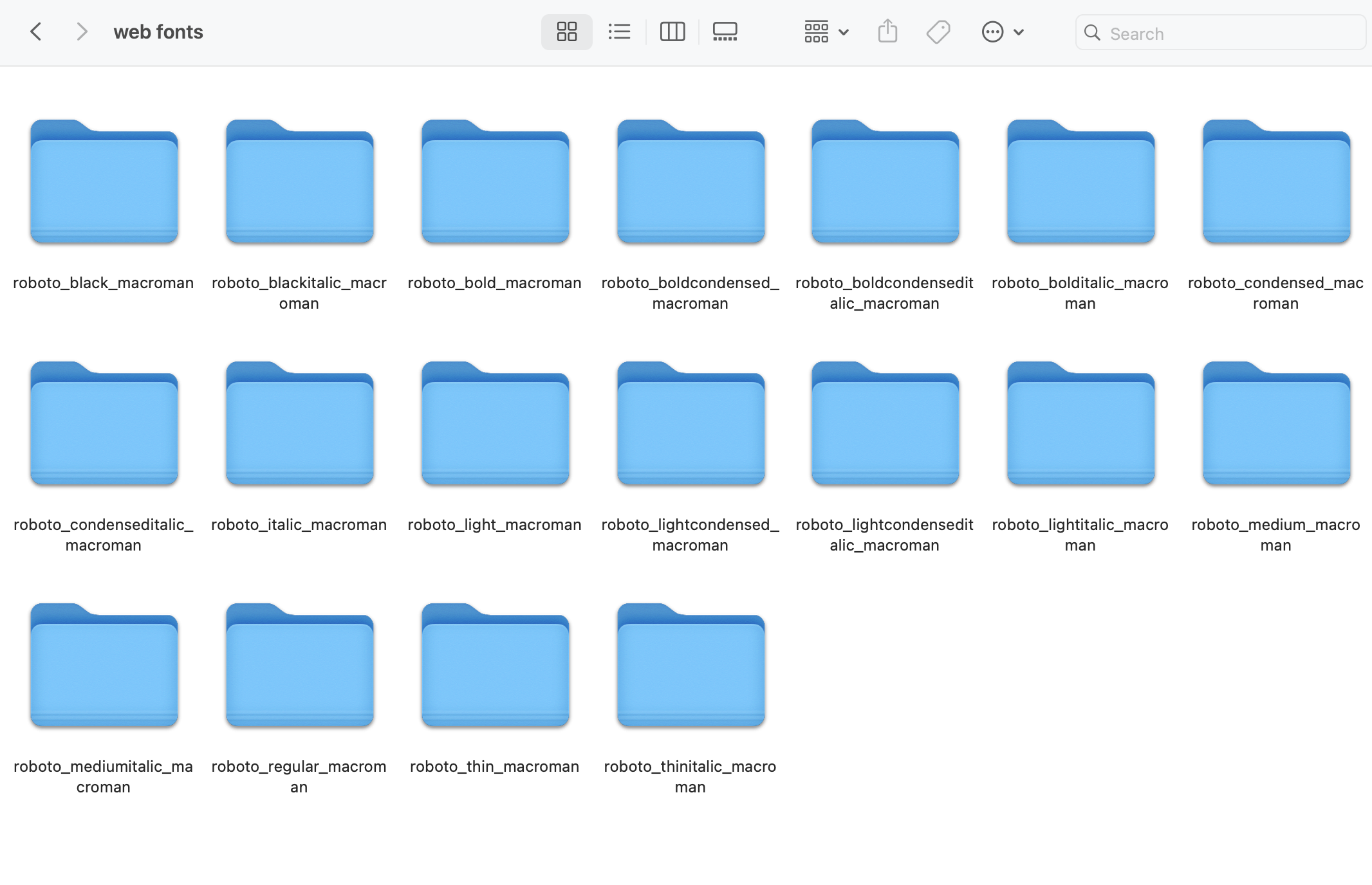Click the 'roboto_lightcondensed_macroman' name label
Viewport: 1372px width, 885px height.
pos(690,535)
